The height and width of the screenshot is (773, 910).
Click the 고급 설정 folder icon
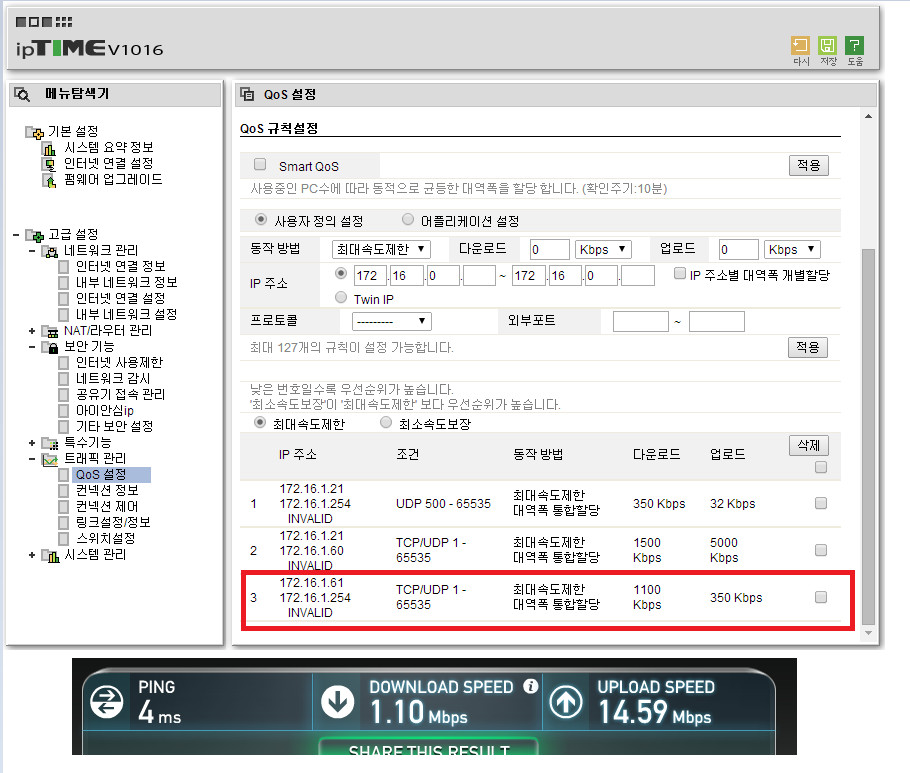(x=34, y=235)
